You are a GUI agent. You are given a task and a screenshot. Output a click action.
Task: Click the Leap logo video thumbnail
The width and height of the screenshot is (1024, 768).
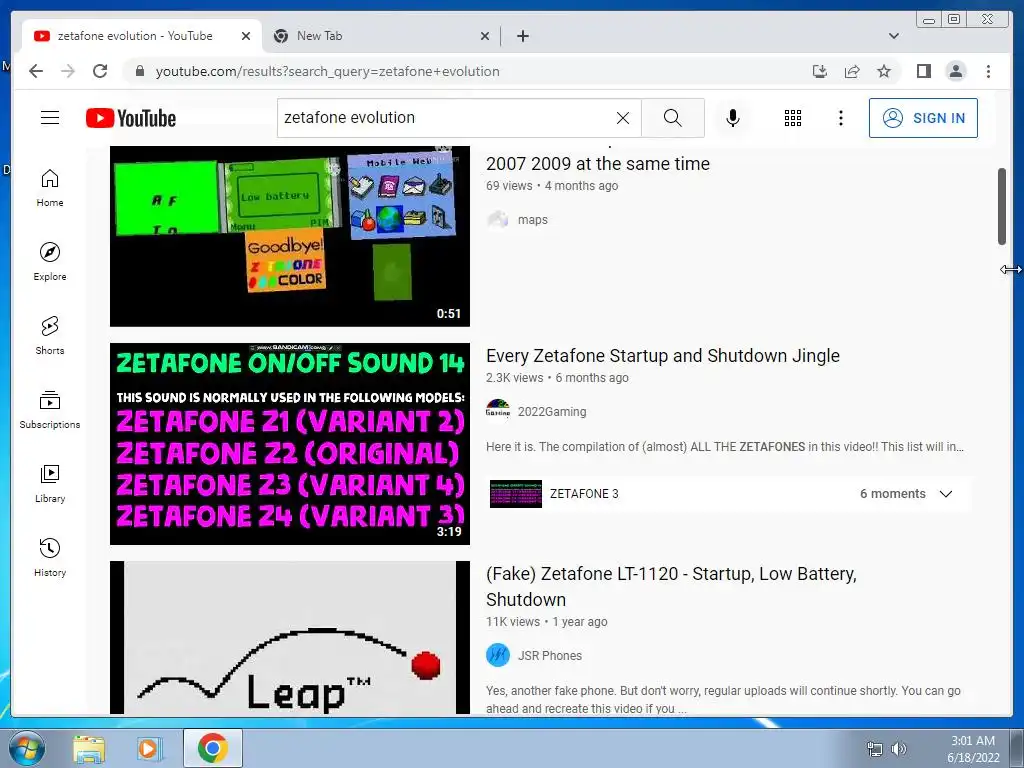289,637
